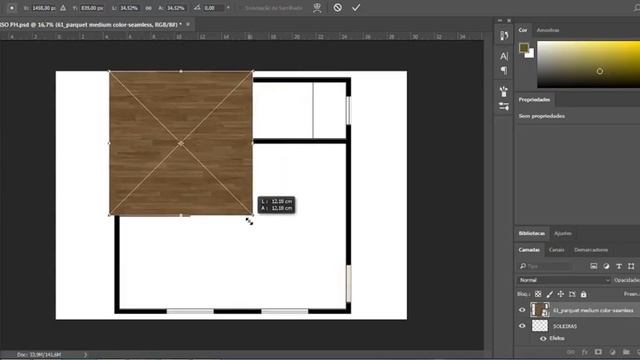
Task: Switch to the Demarcadores tab
Action: pos(591,250)
